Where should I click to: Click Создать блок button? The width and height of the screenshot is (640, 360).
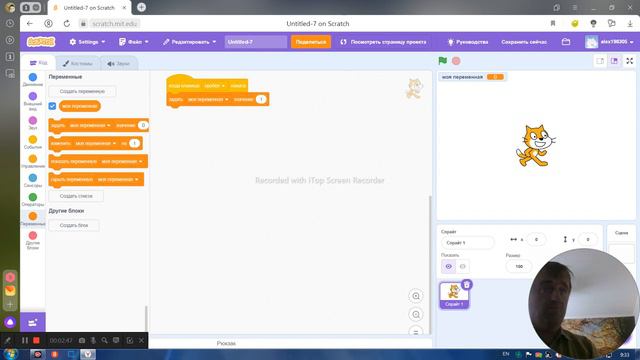tap(74, 225)
